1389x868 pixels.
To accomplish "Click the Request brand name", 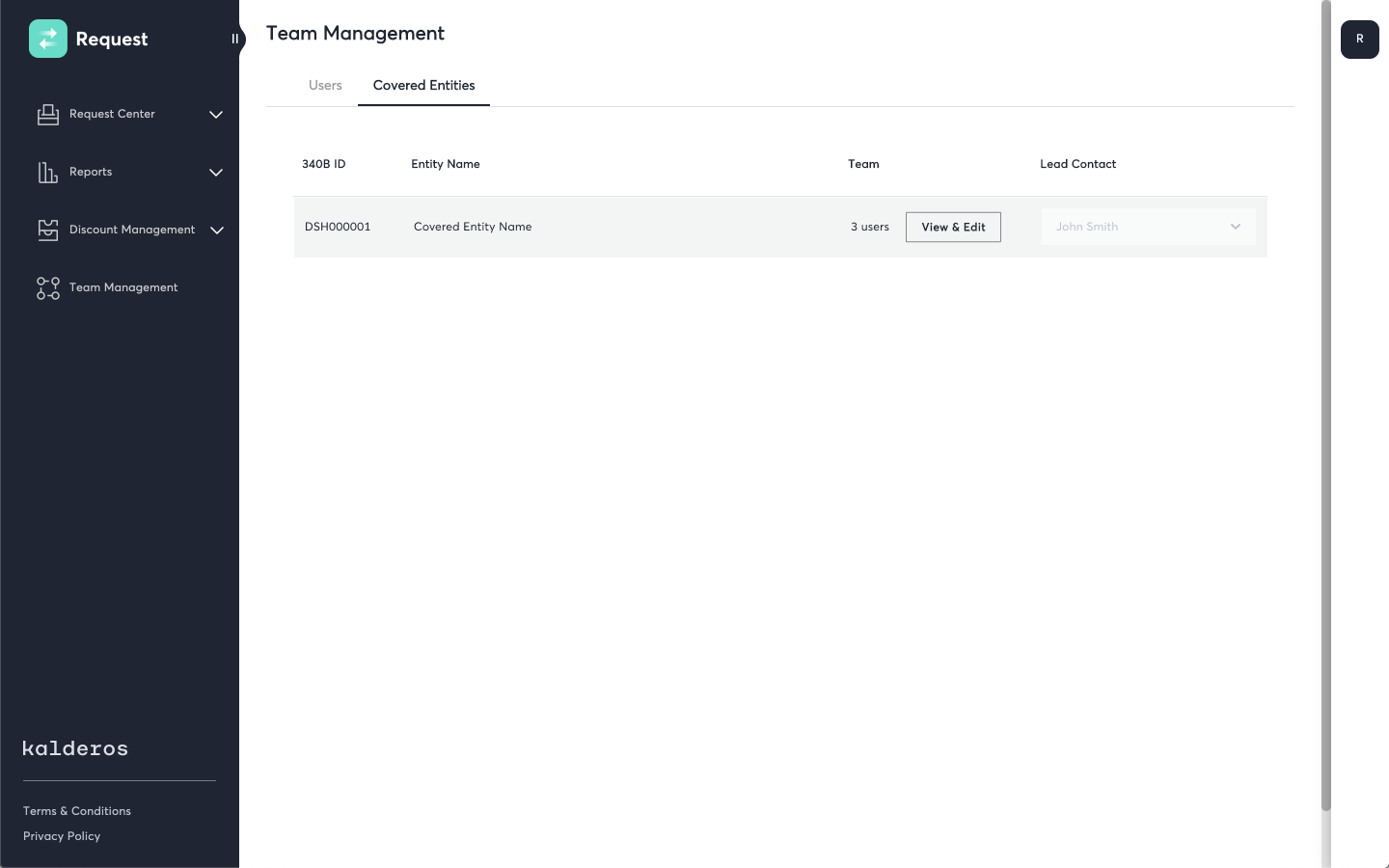I will pyautogui.click(x=112, y=40).
